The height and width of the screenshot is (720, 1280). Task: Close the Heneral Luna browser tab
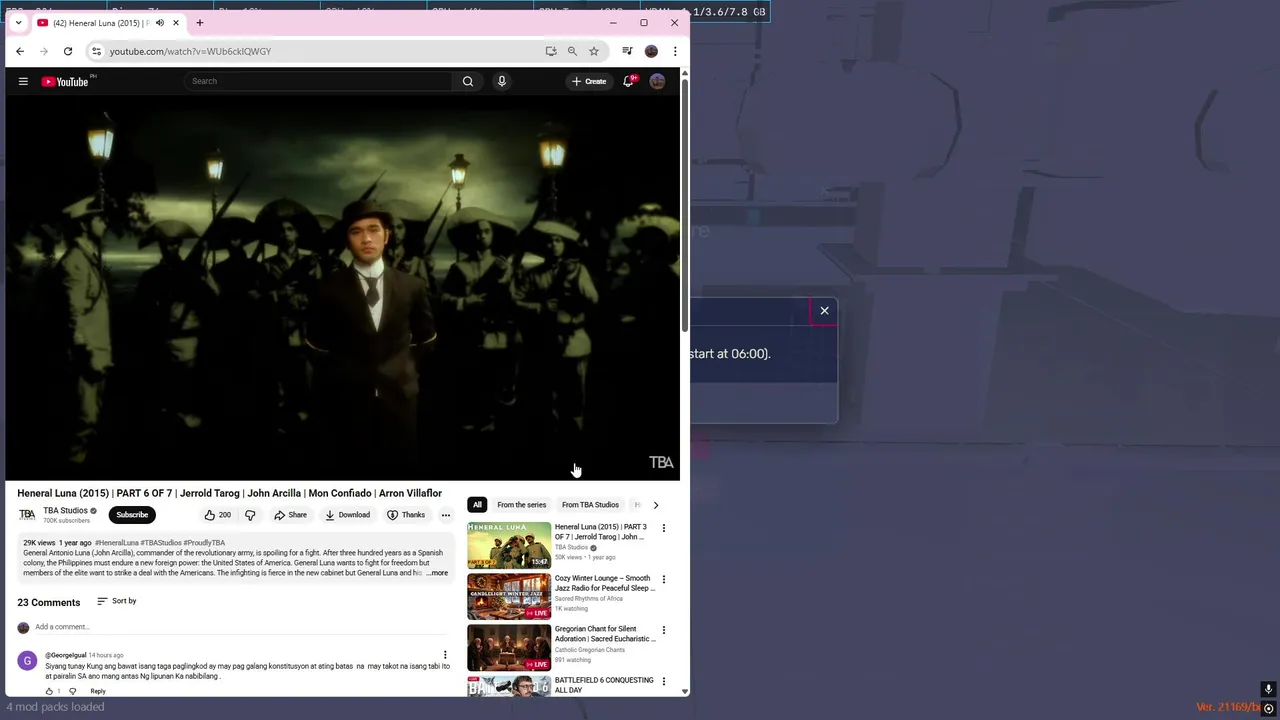pos(176,23)
